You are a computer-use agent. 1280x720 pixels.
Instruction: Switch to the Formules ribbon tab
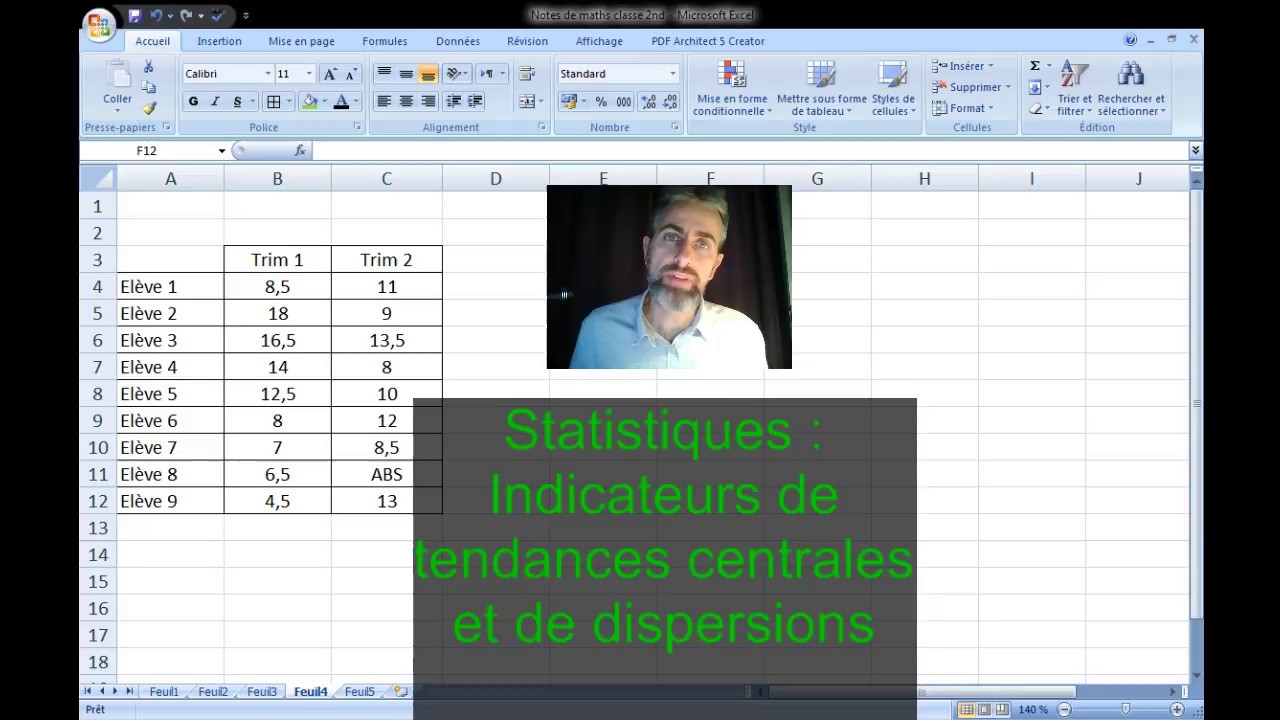(384, 41)
